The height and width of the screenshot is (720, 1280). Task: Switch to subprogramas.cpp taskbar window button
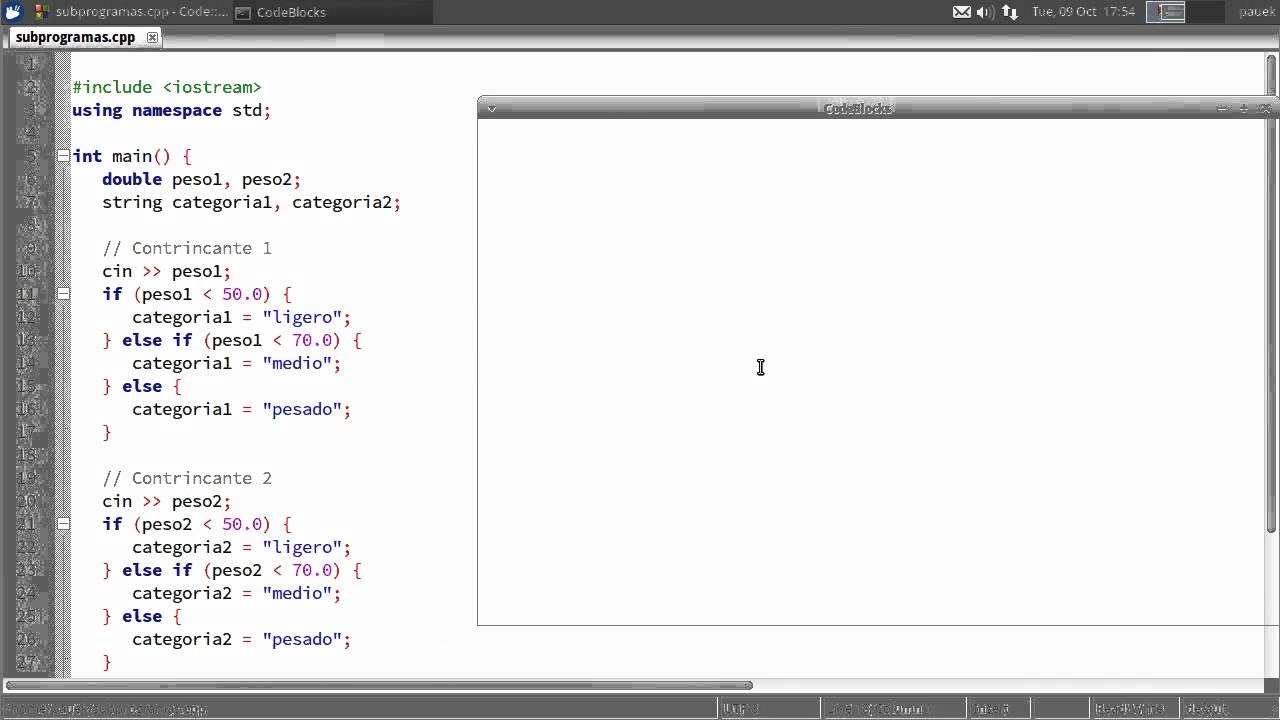[129, 12]
